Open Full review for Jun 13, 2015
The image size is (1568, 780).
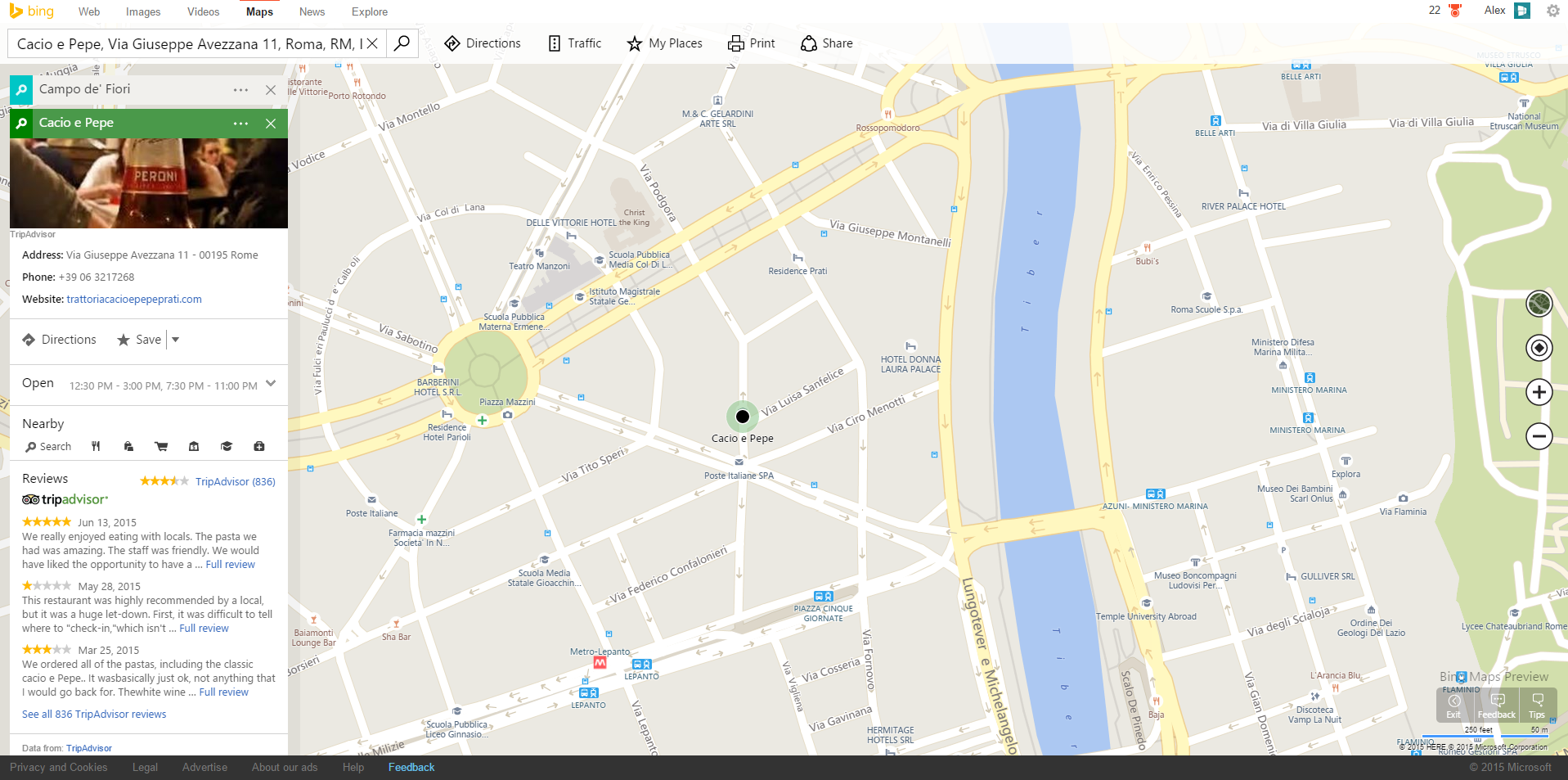230,565
